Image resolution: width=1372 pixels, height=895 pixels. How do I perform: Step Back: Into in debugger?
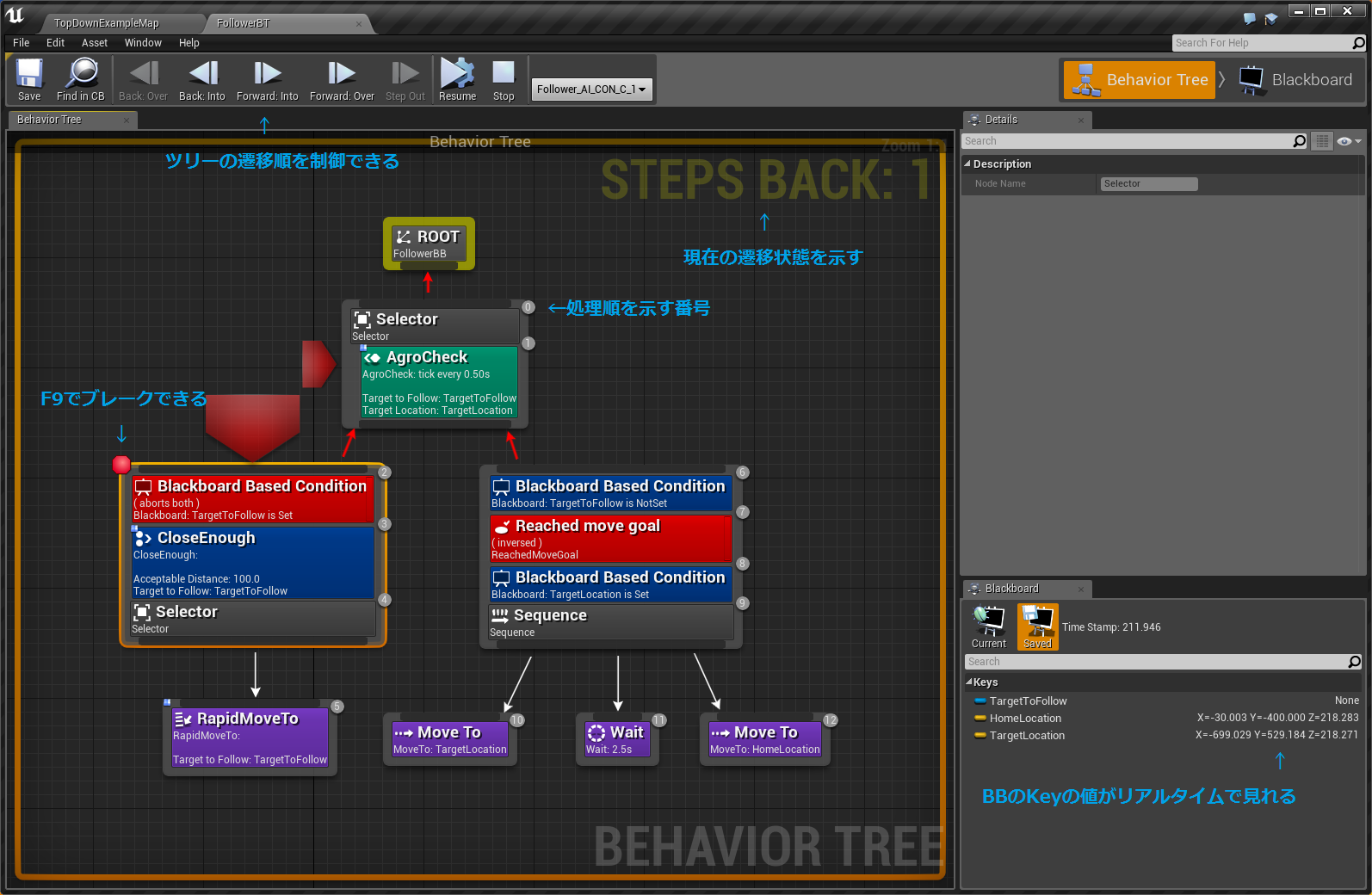point(202,80)
